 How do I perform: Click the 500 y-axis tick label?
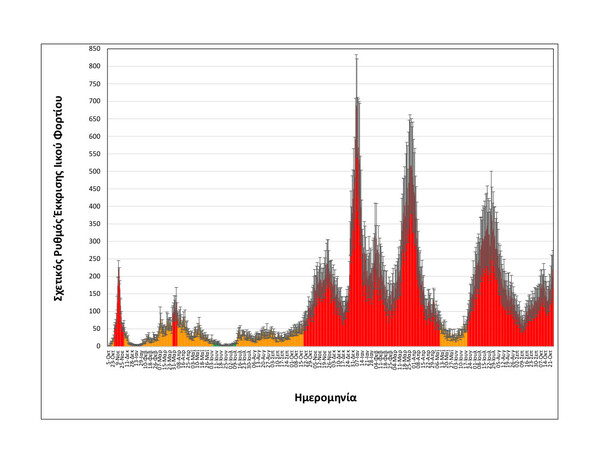(x=95, y=171)
